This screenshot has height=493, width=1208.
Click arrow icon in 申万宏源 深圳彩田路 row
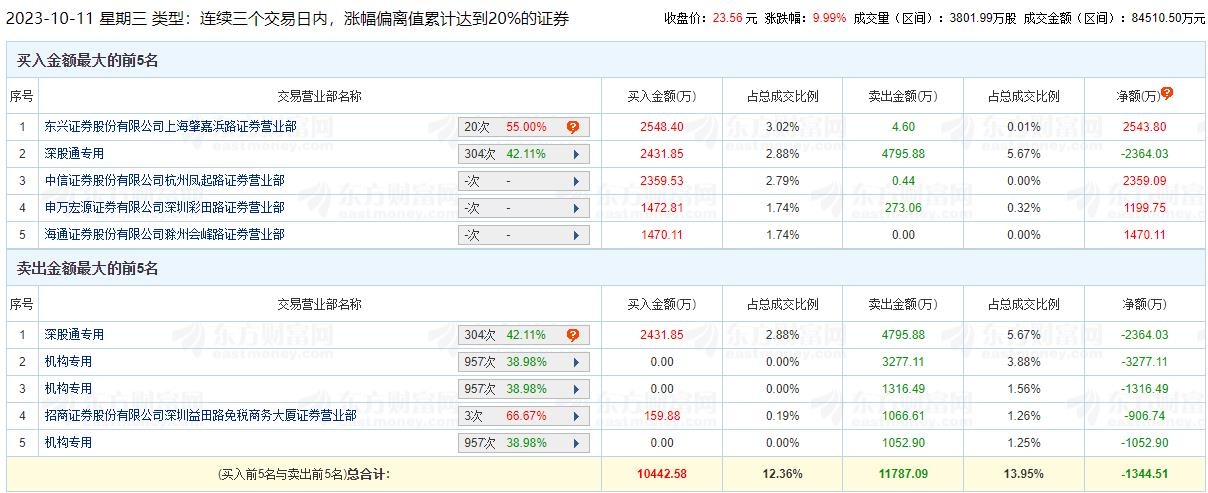point(576,208)
